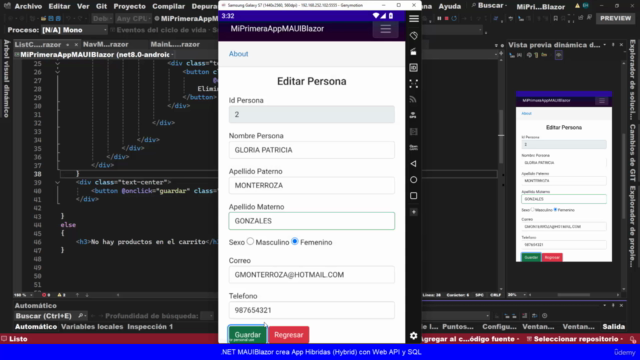Open Ayuda menu

pyautogui.click(x=450, y=7)
